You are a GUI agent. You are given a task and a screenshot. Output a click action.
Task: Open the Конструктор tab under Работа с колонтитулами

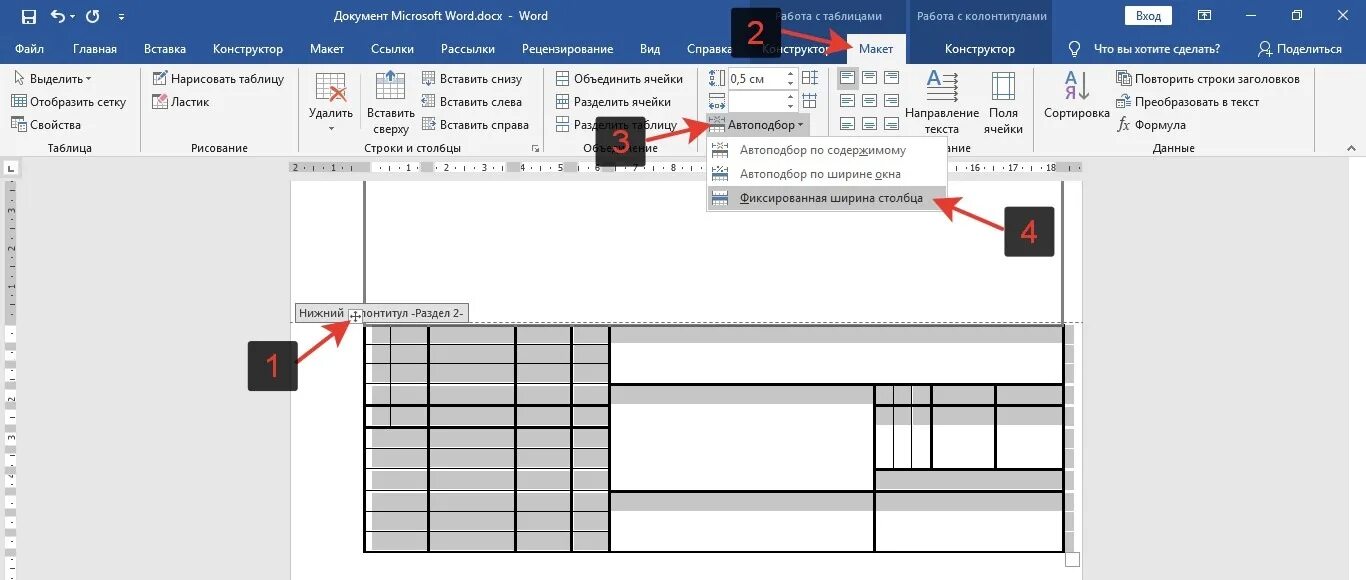pyautogui.click(x=980, y=49)
